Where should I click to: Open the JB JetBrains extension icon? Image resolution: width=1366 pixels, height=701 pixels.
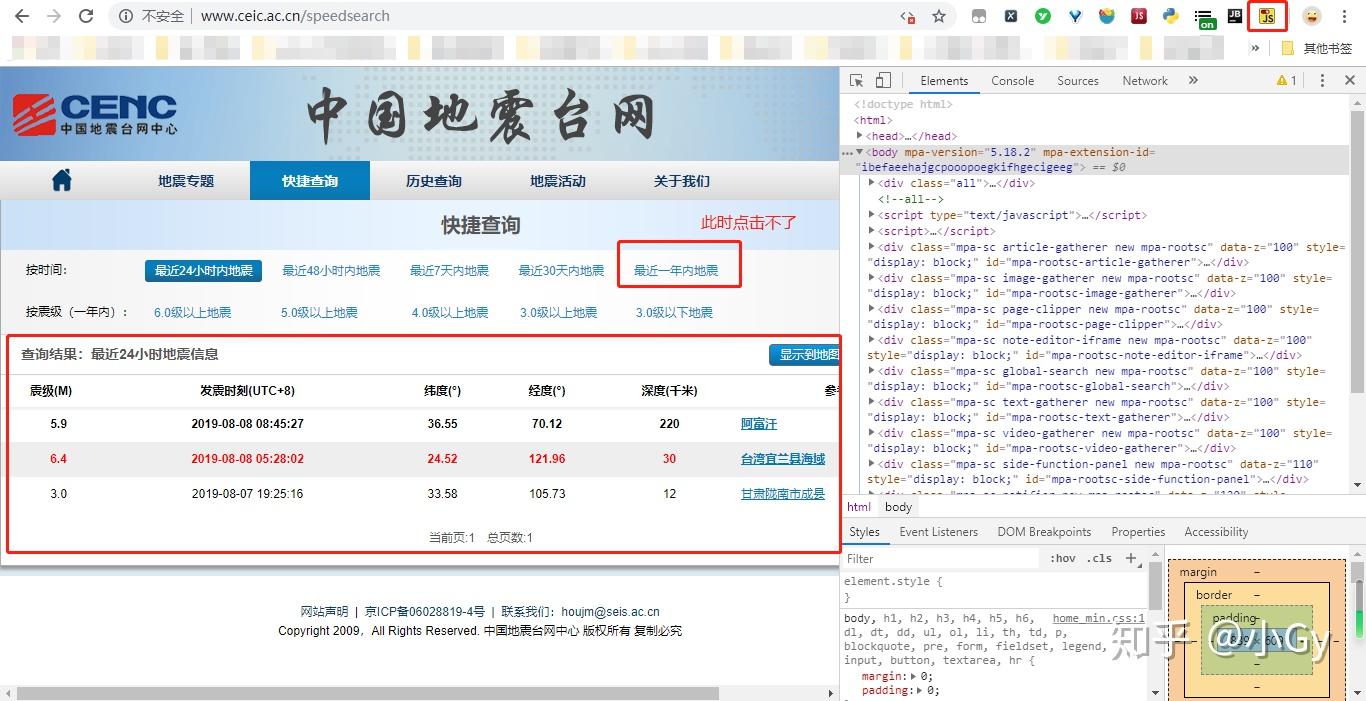point(1235,16)
